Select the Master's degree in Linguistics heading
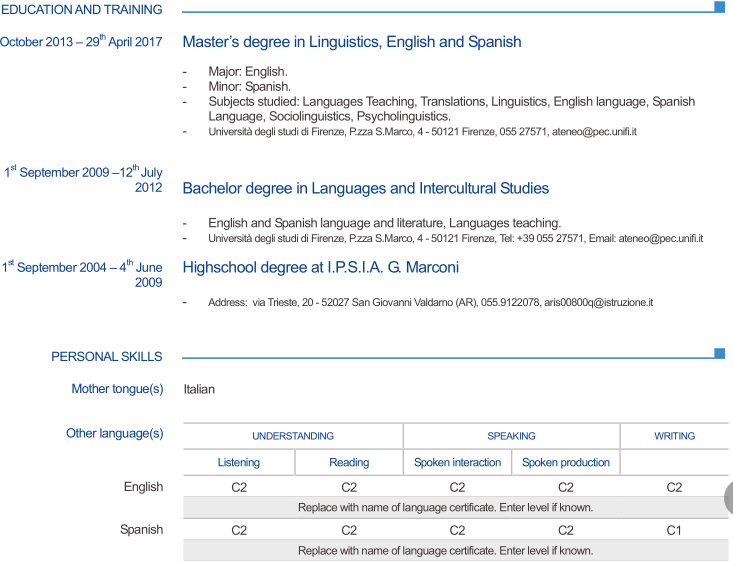The image size is (733, 561). pos(352,42)
